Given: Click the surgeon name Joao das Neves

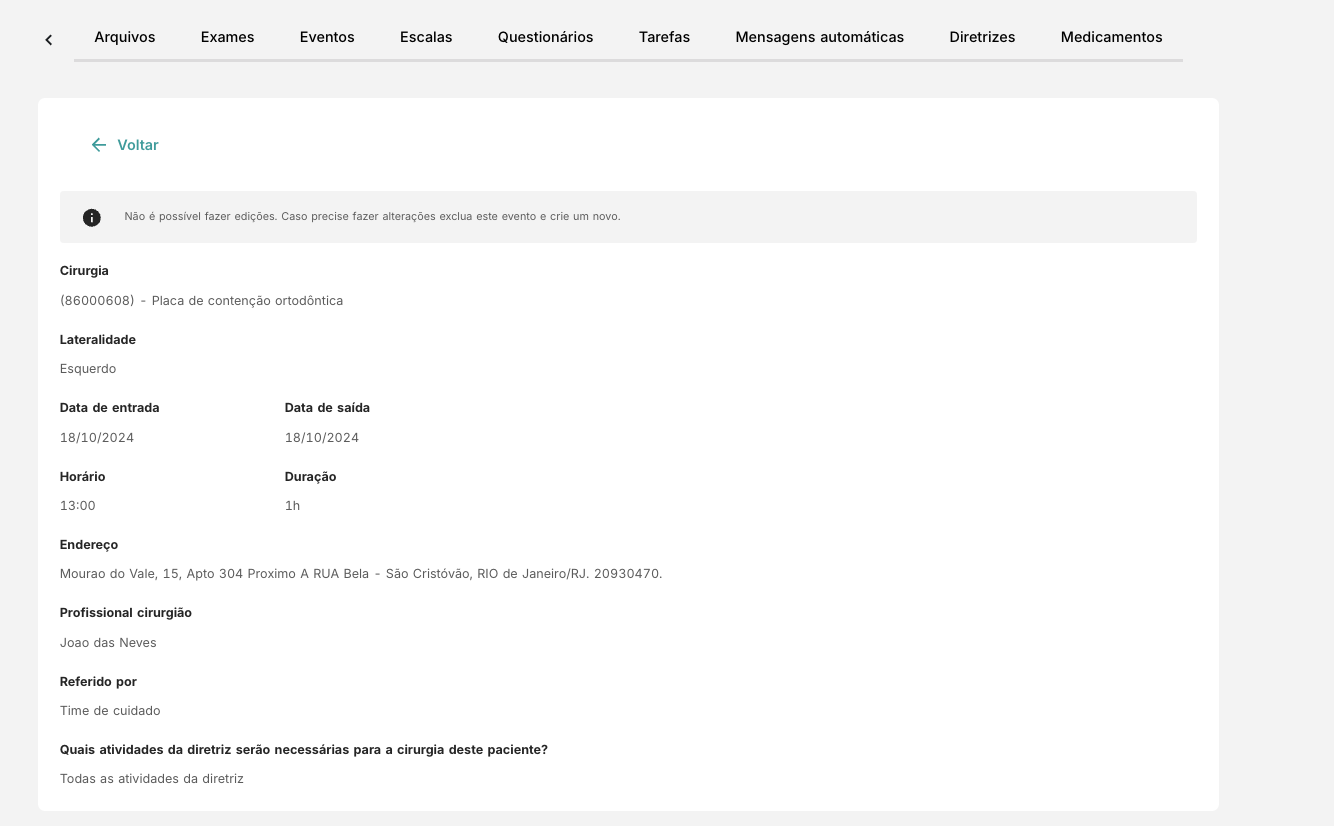Looking at the screenshot, I should (x=108, y=643).
